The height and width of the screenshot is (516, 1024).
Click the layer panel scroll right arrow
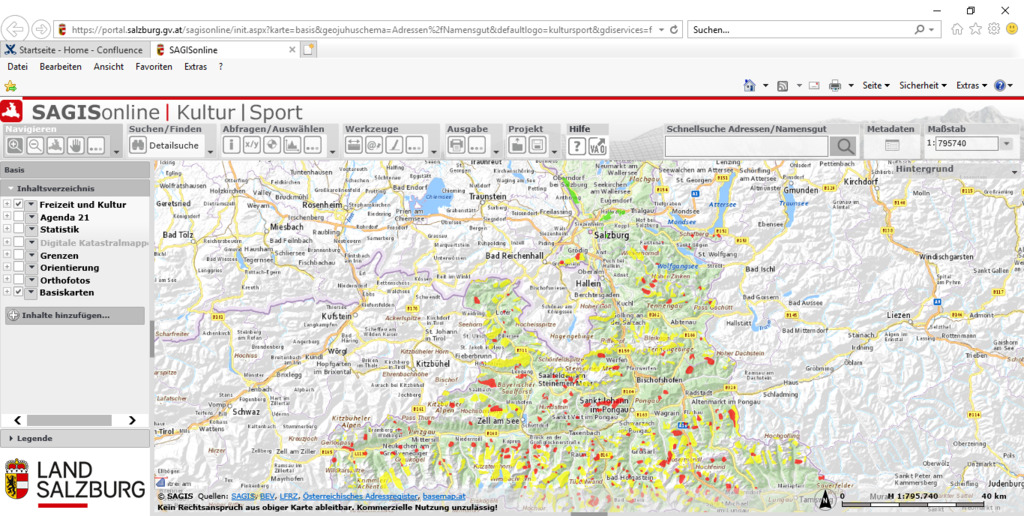(132, 420)
